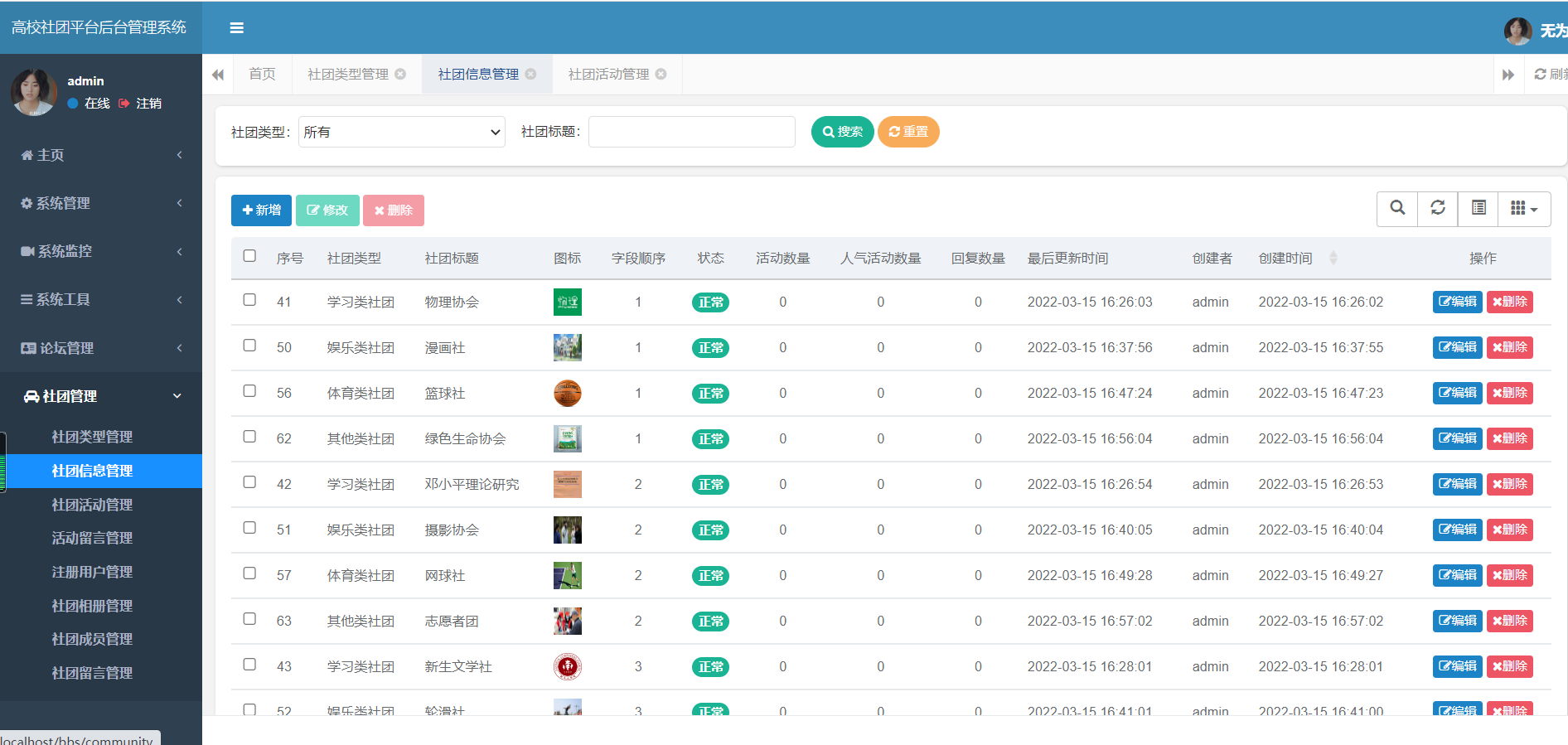
Task: Check the row 50 漫画社 checkbox
Action: click(249, 345)
